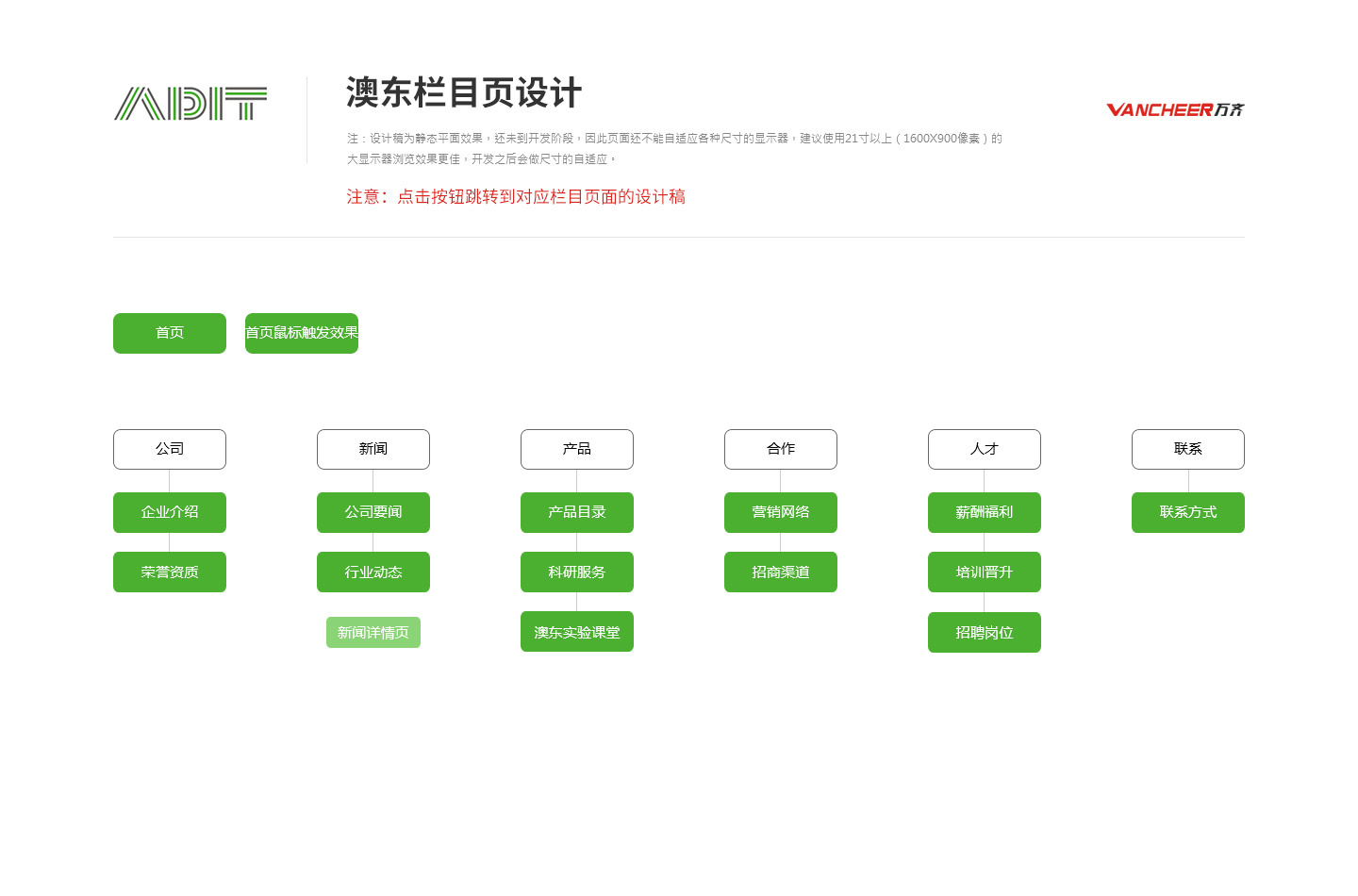Select the 人才 category box
The image size is (1358, 896).
pyautogui.click(x=985, y=449)
